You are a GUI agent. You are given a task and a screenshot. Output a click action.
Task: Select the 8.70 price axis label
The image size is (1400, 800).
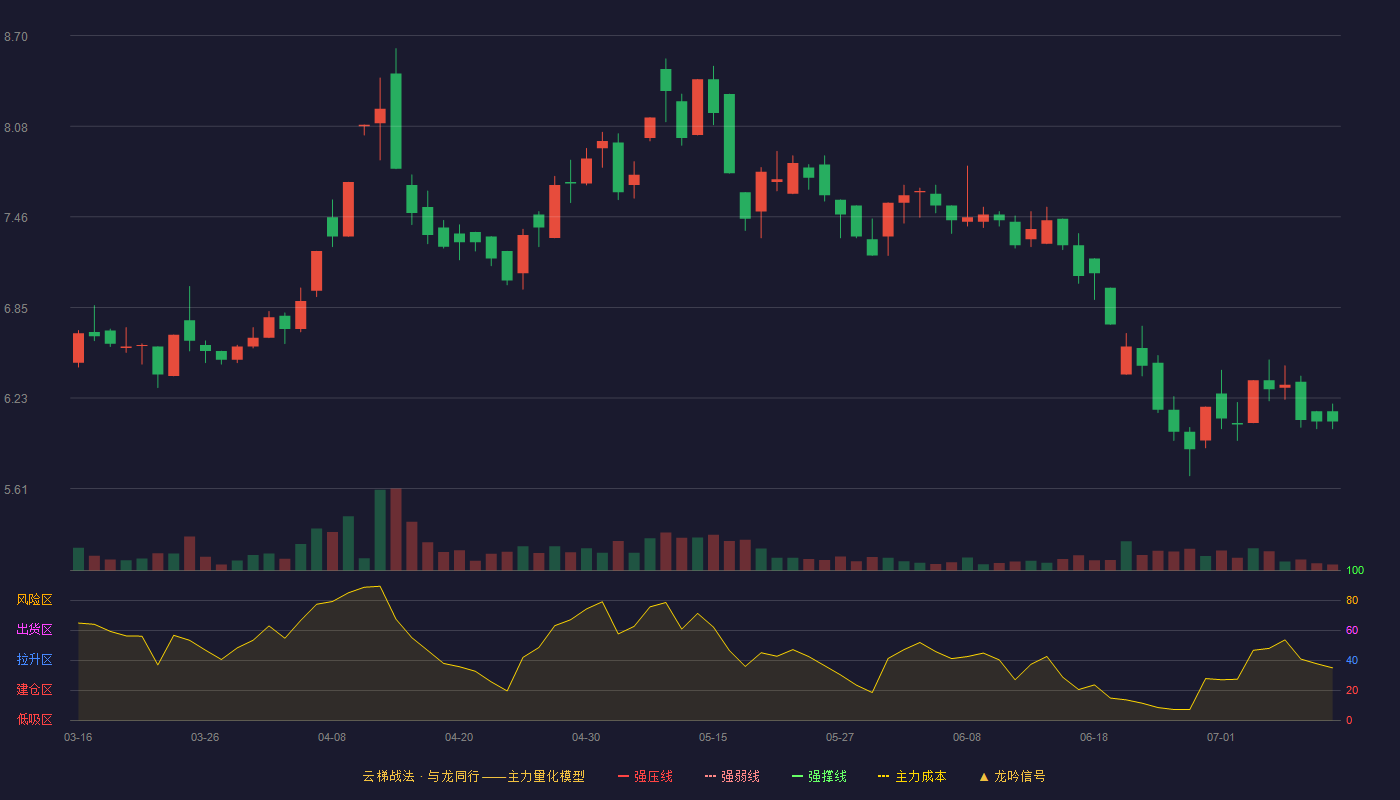click(16, 37)
